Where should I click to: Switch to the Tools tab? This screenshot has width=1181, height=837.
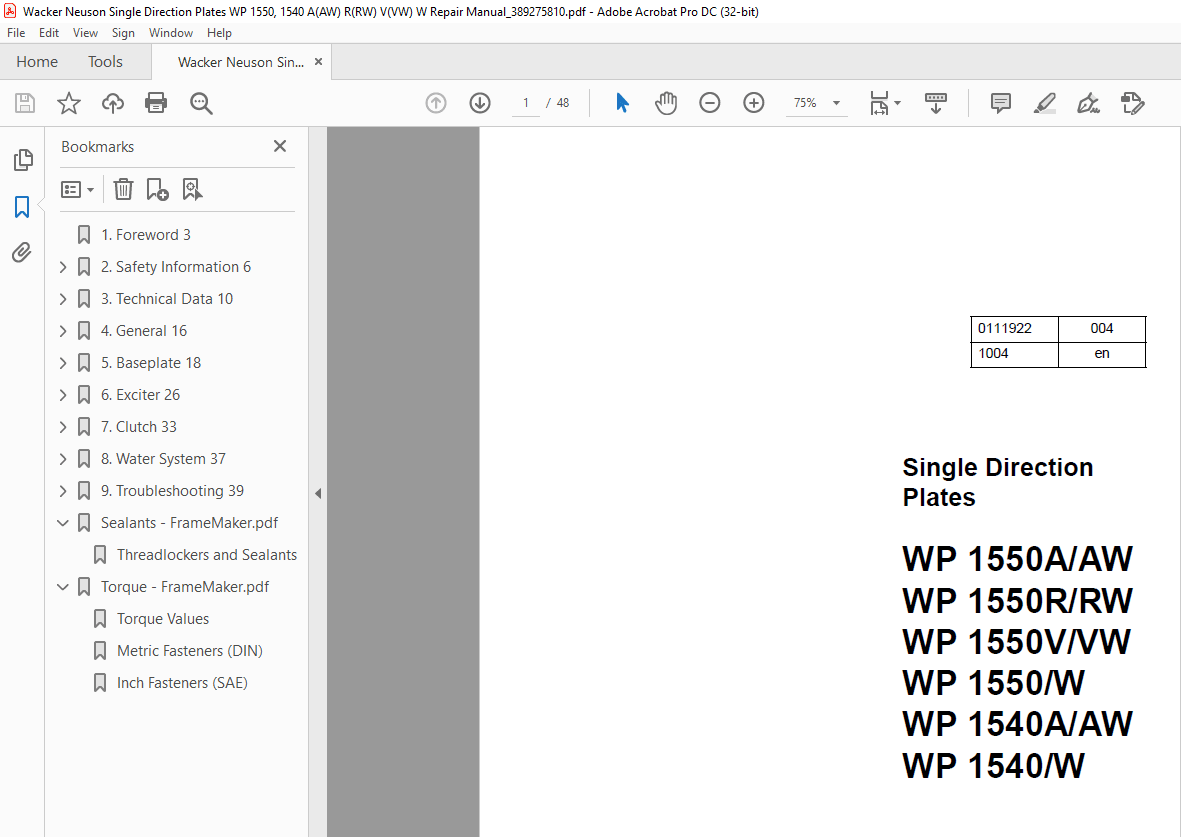[105, 62]
